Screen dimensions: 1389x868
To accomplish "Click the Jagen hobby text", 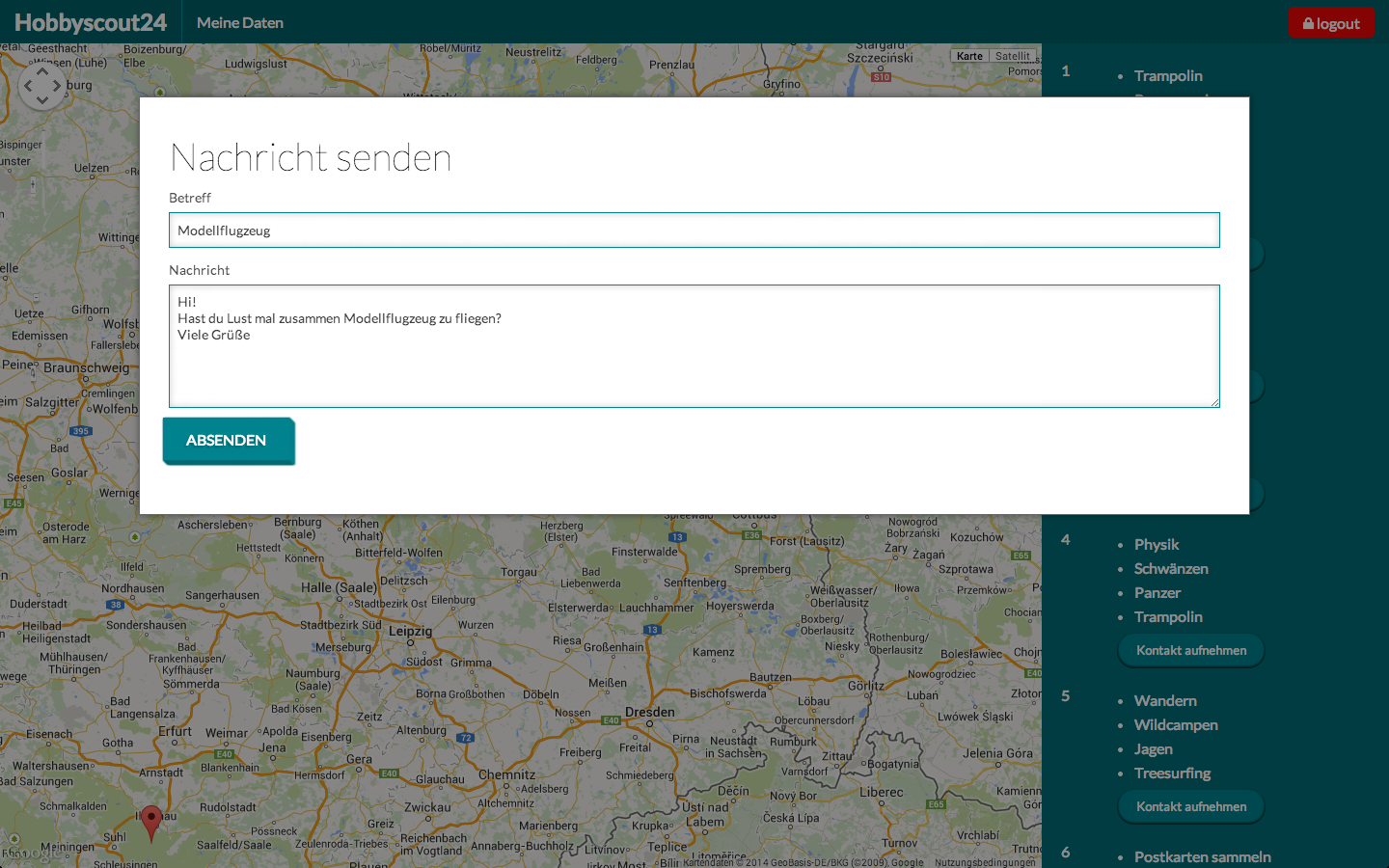I will tap(1154, 749).
